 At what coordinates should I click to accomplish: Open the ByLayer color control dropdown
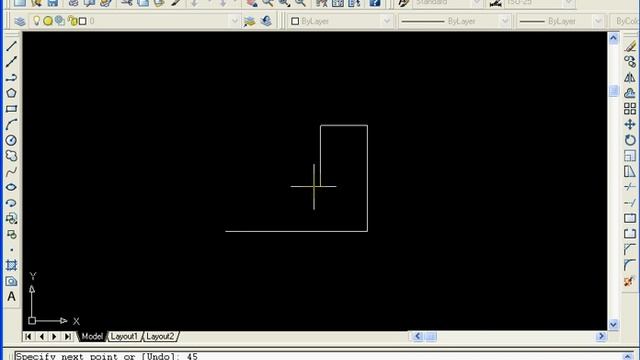[386, 21]
